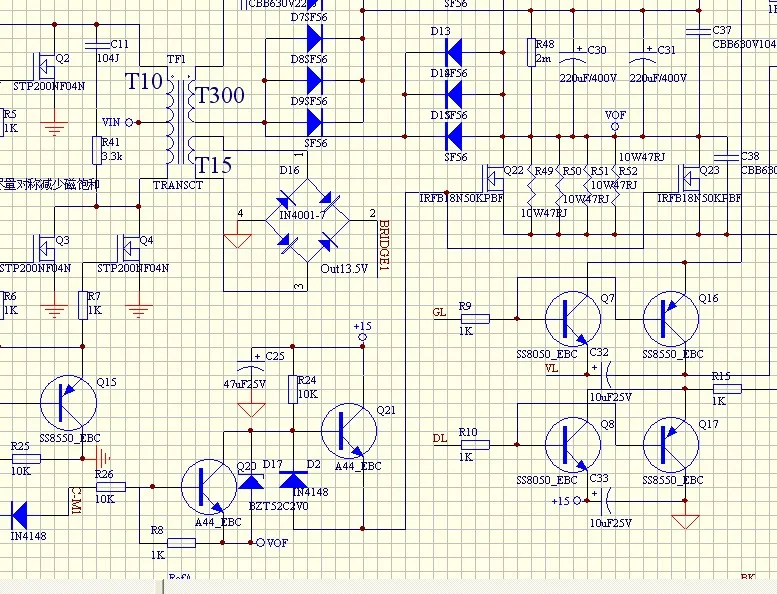Click the D8 SF56 diode symbol
The height and width of the screenshot is (594, 777).
(x=315, y=80)
